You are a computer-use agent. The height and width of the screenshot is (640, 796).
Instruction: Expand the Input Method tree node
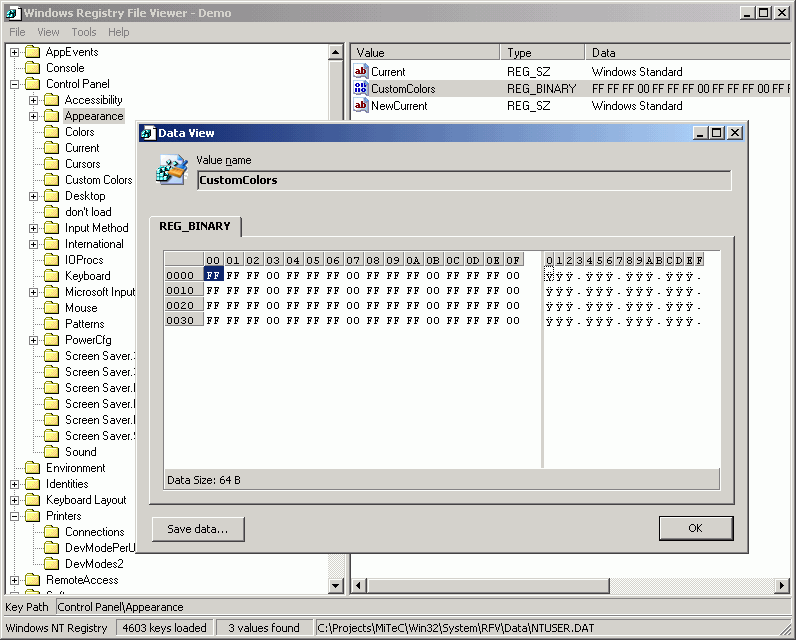tap(34, 228)
